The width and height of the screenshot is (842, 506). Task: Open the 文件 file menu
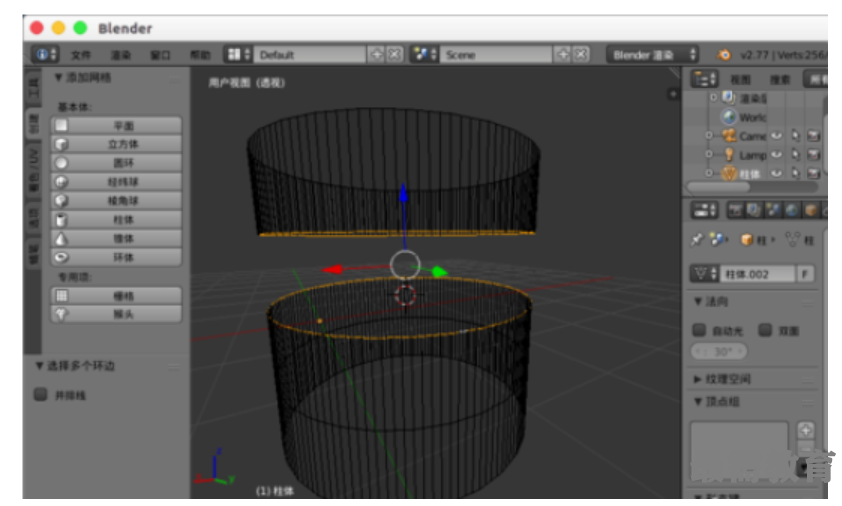(81, 55)
